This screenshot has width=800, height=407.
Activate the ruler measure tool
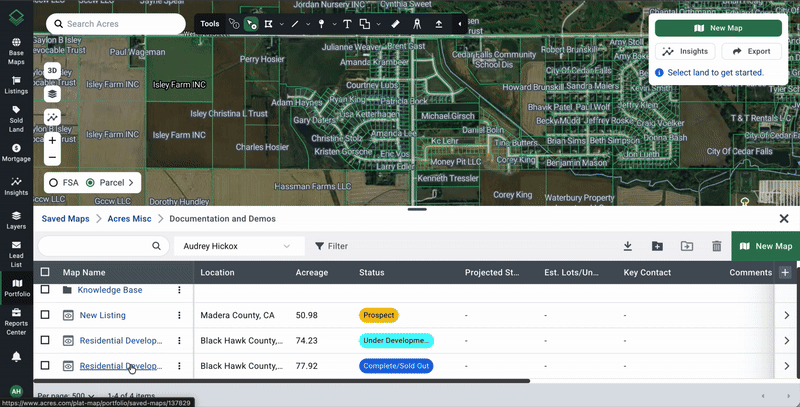point(395,23)
